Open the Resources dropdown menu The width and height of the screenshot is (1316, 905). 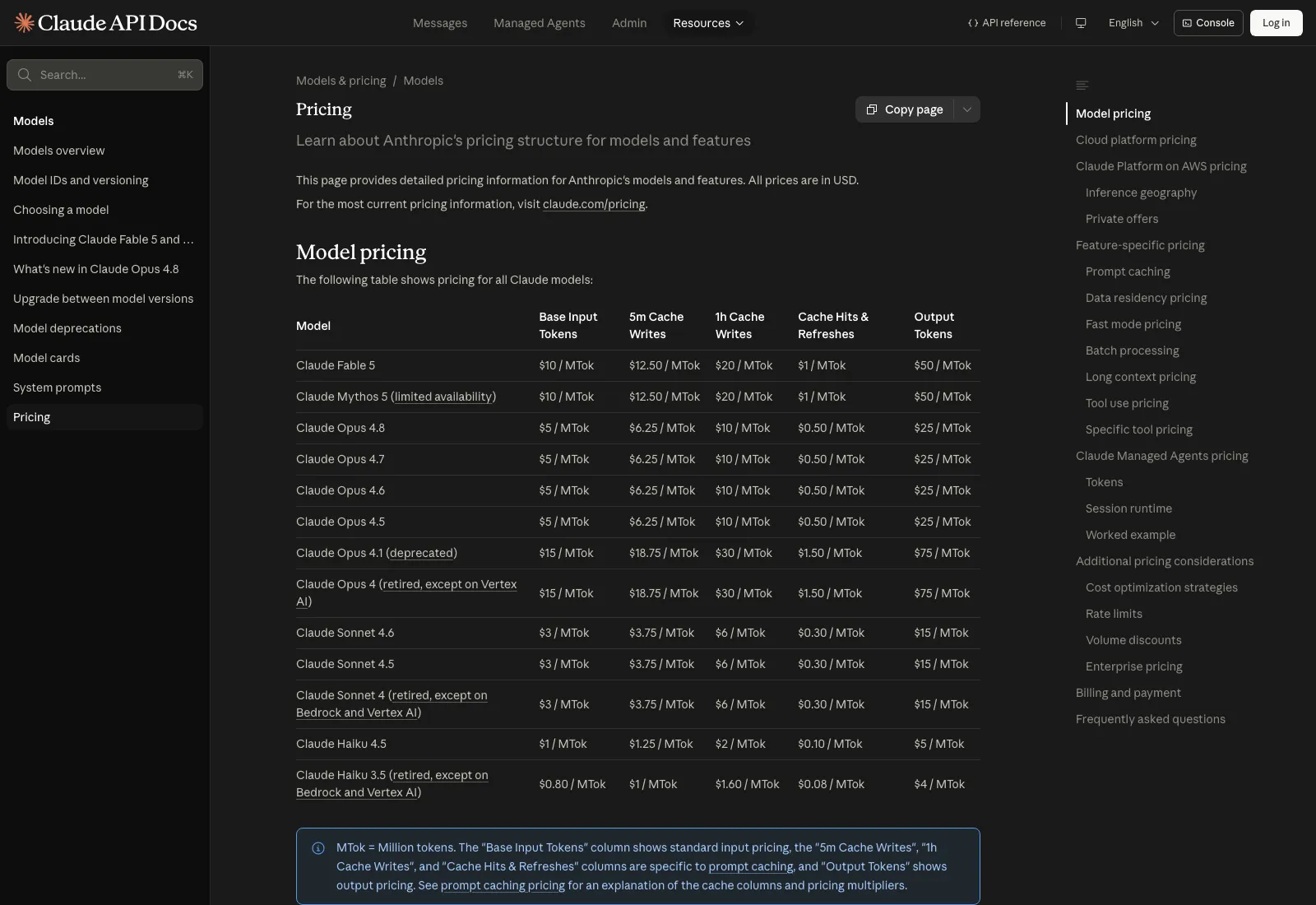click(x=708, y=23)
